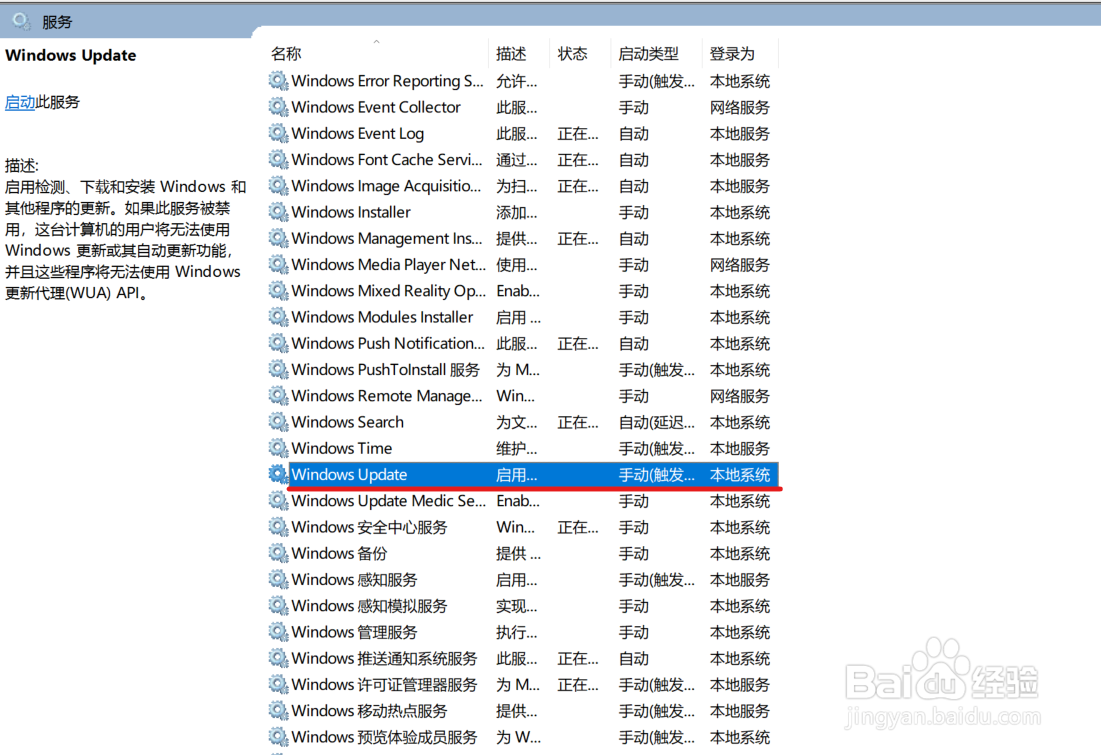The height and width of the screenshot is (755, 1101).
Task: Click 手动(触发... startup type of Windows Update
Action: pyautogui.click(x=657, y=475)
